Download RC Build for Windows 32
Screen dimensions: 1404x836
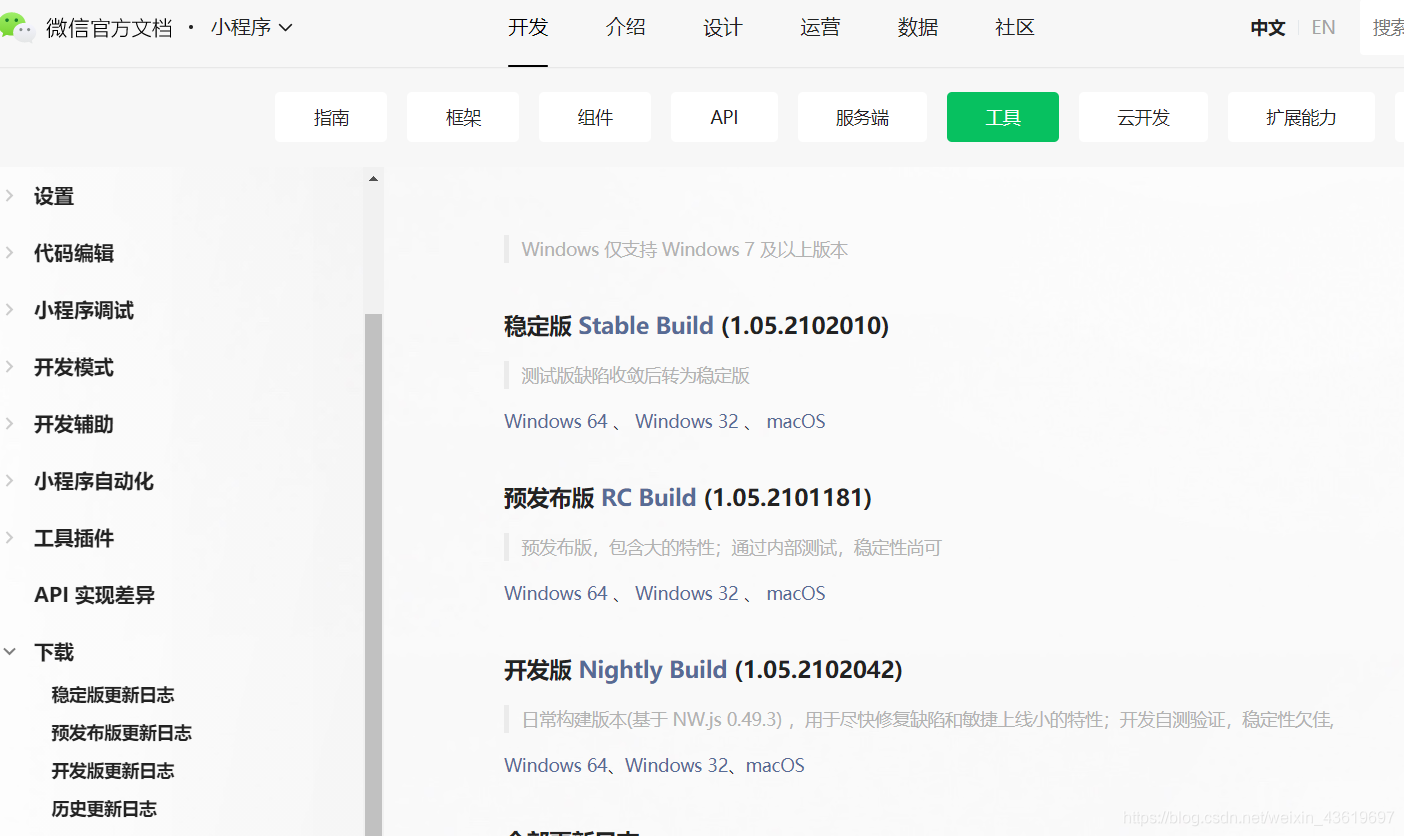(687, 593)
